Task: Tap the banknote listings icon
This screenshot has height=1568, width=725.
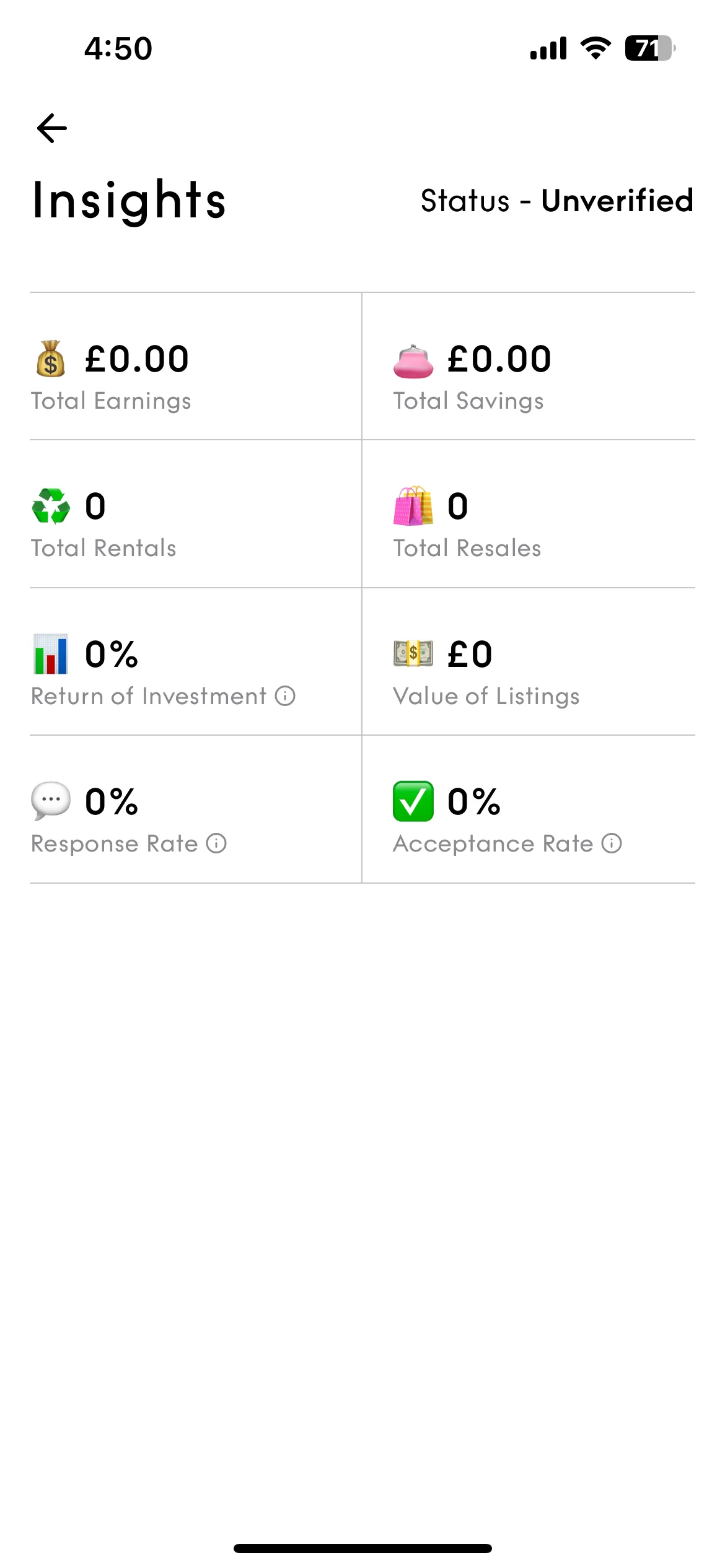Action: point(413,653)
